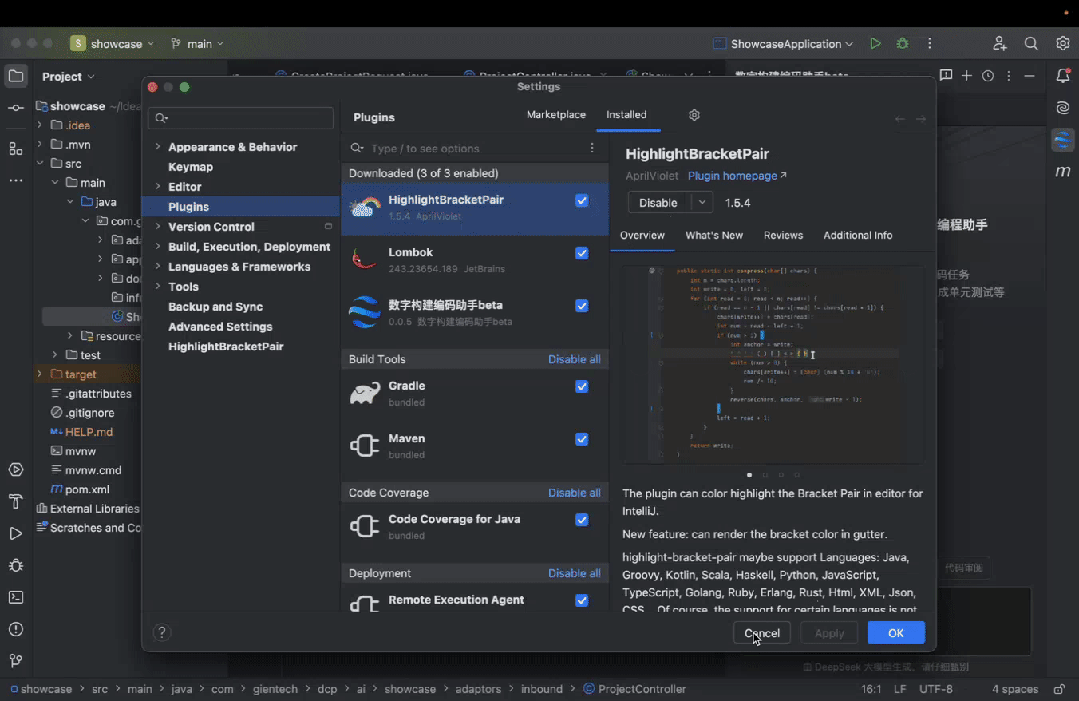Focus the plugin search 'Type / to see options' field
Viewport: 1079px width, 701px height.
pos(475,148)
